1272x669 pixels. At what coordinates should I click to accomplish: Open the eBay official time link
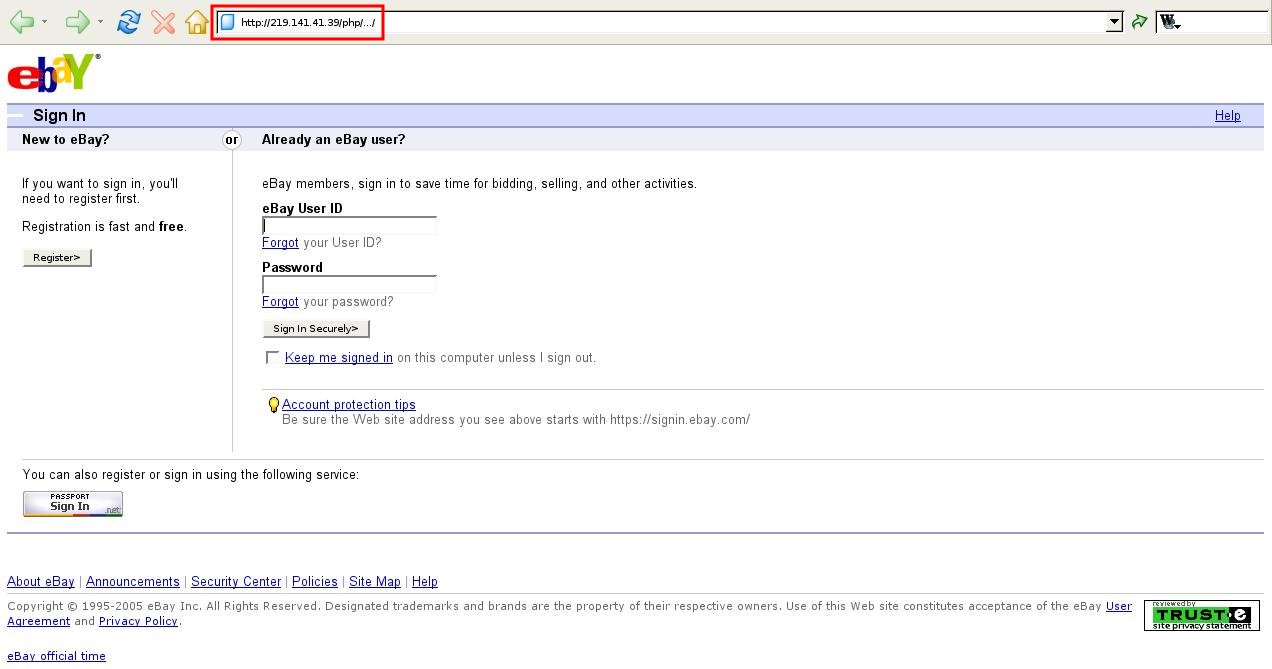56,657
